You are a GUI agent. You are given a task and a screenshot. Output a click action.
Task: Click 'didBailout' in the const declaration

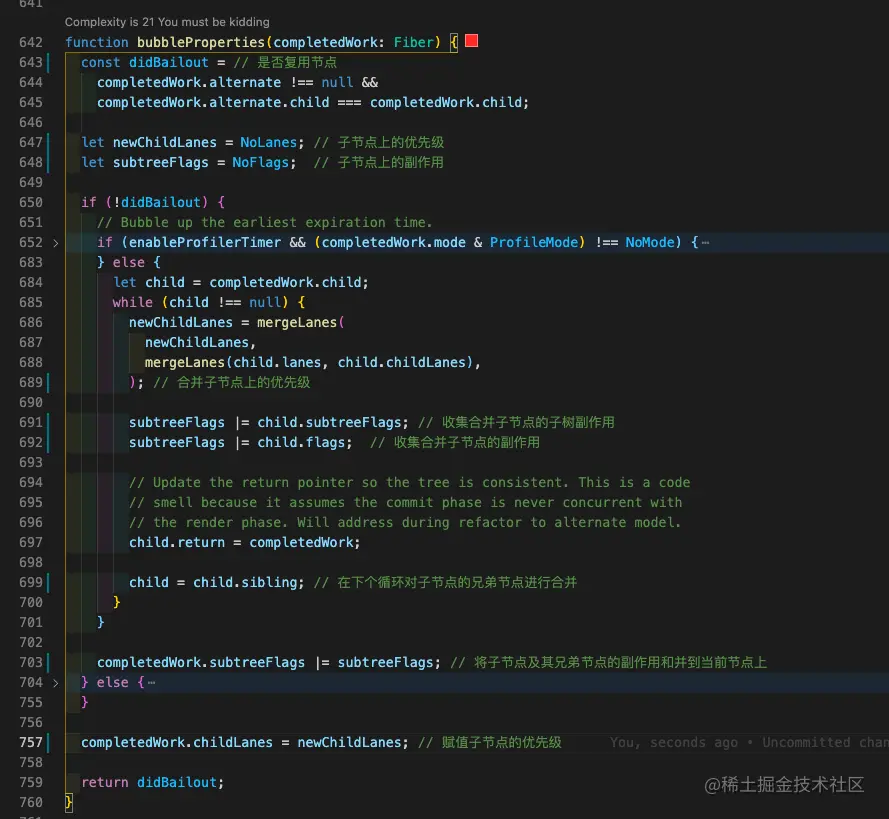click(x=168, y=62)
